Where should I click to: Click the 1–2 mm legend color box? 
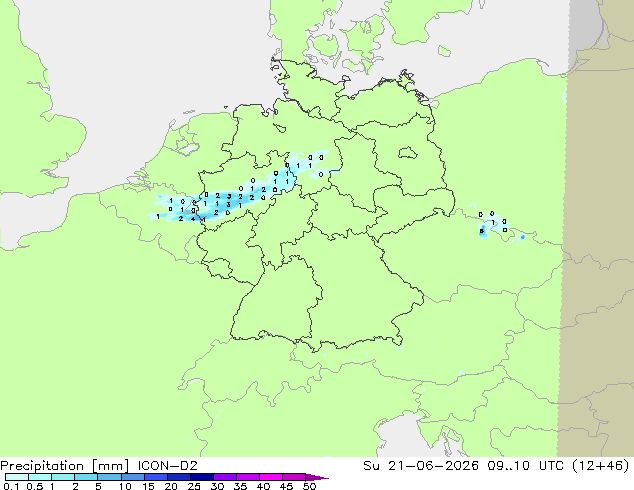63,477
